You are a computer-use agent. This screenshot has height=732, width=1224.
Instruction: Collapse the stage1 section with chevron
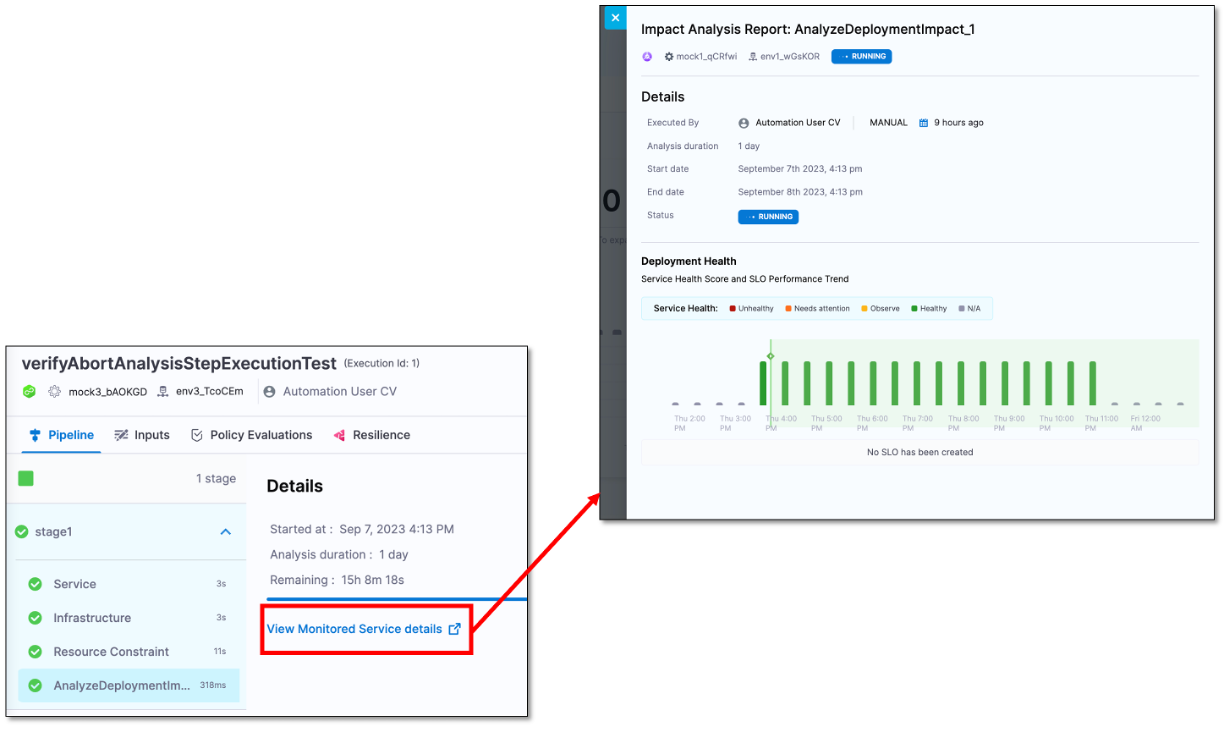(225, 532)
